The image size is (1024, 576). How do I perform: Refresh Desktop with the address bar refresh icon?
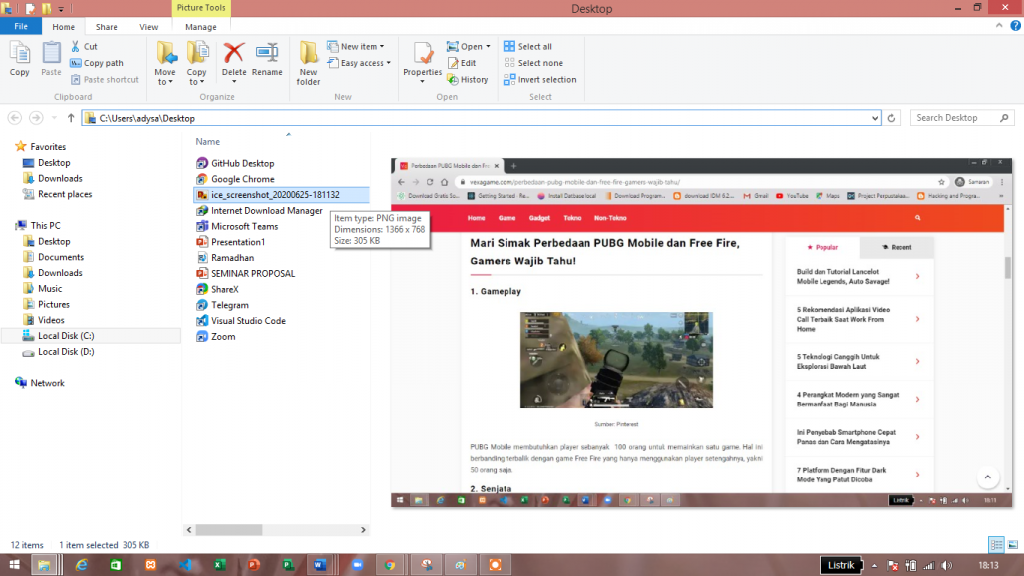click(891, 117)
